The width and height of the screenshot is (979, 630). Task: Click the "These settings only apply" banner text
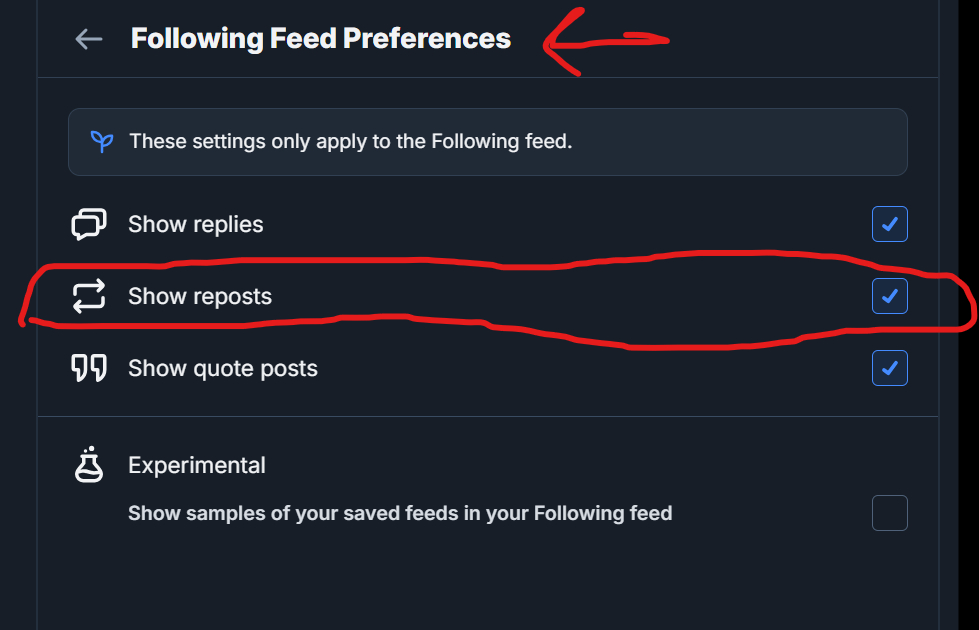tap(351, 141)
